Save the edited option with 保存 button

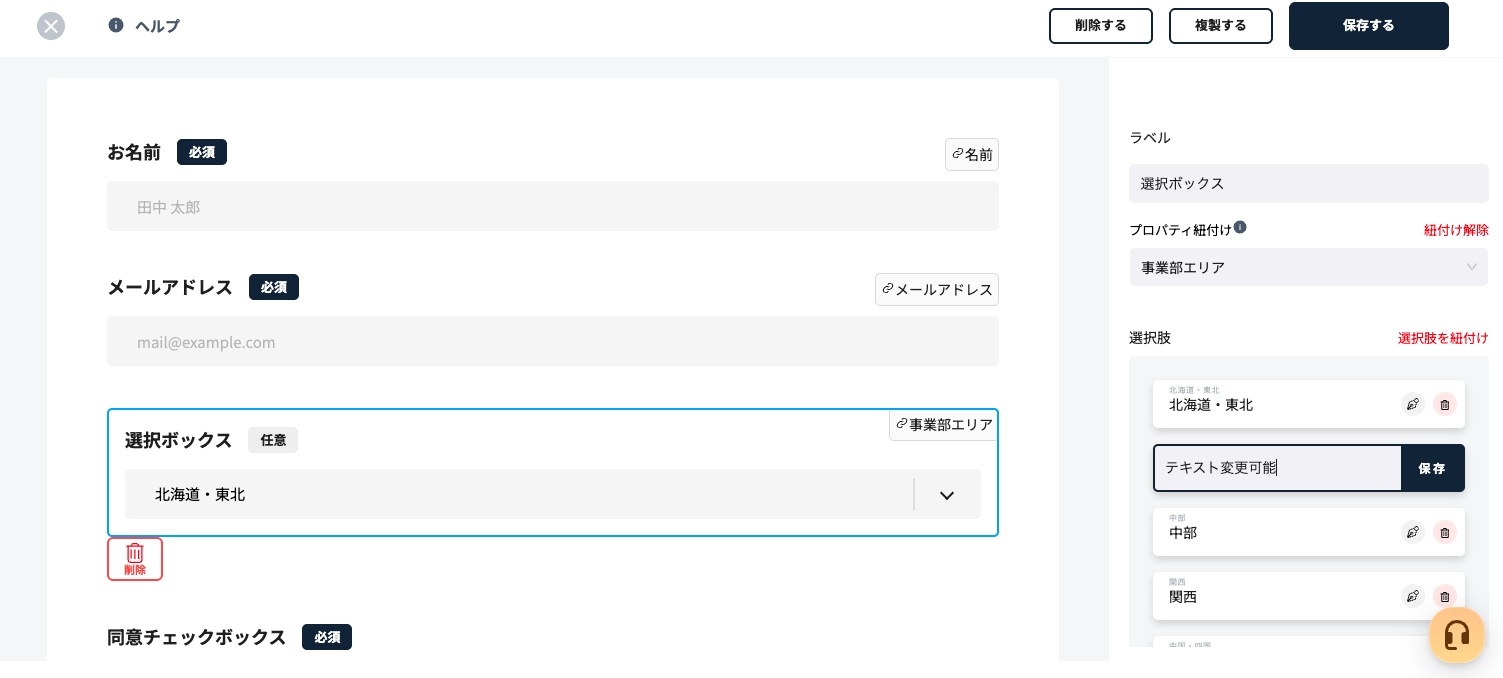pyautogui.click(x=1432, y=468)
